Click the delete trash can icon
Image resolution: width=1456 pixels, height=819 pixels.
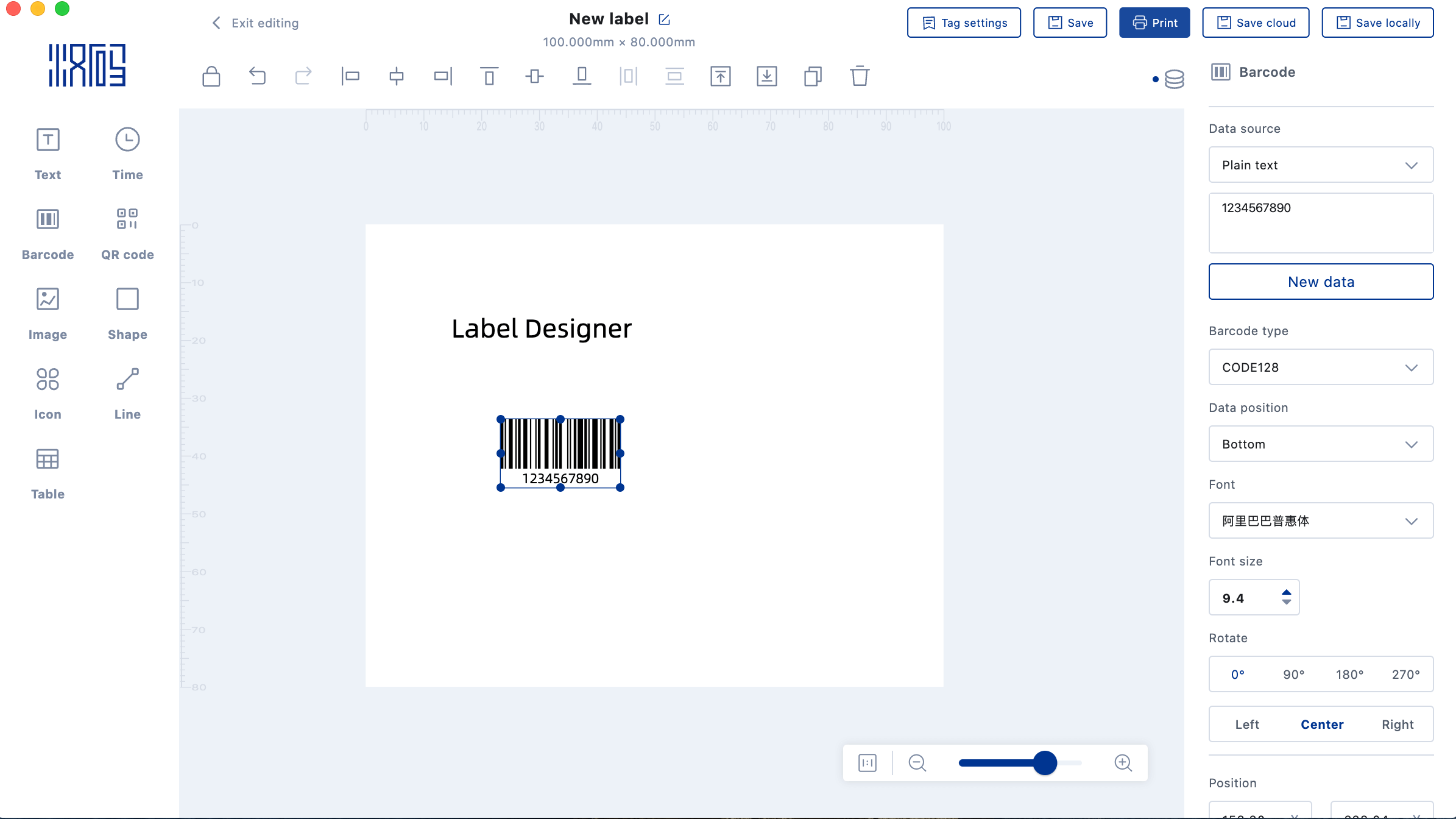(x=859, y=76)
